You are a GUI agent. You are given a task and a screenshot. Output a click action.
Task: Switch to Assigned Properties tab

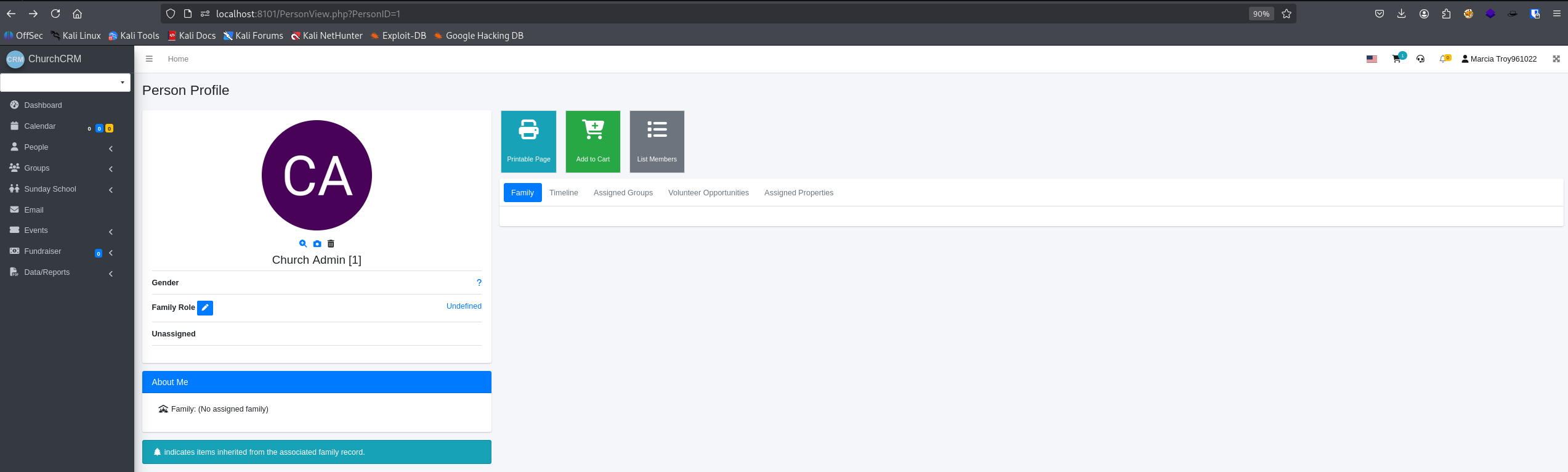pos(799,193)
